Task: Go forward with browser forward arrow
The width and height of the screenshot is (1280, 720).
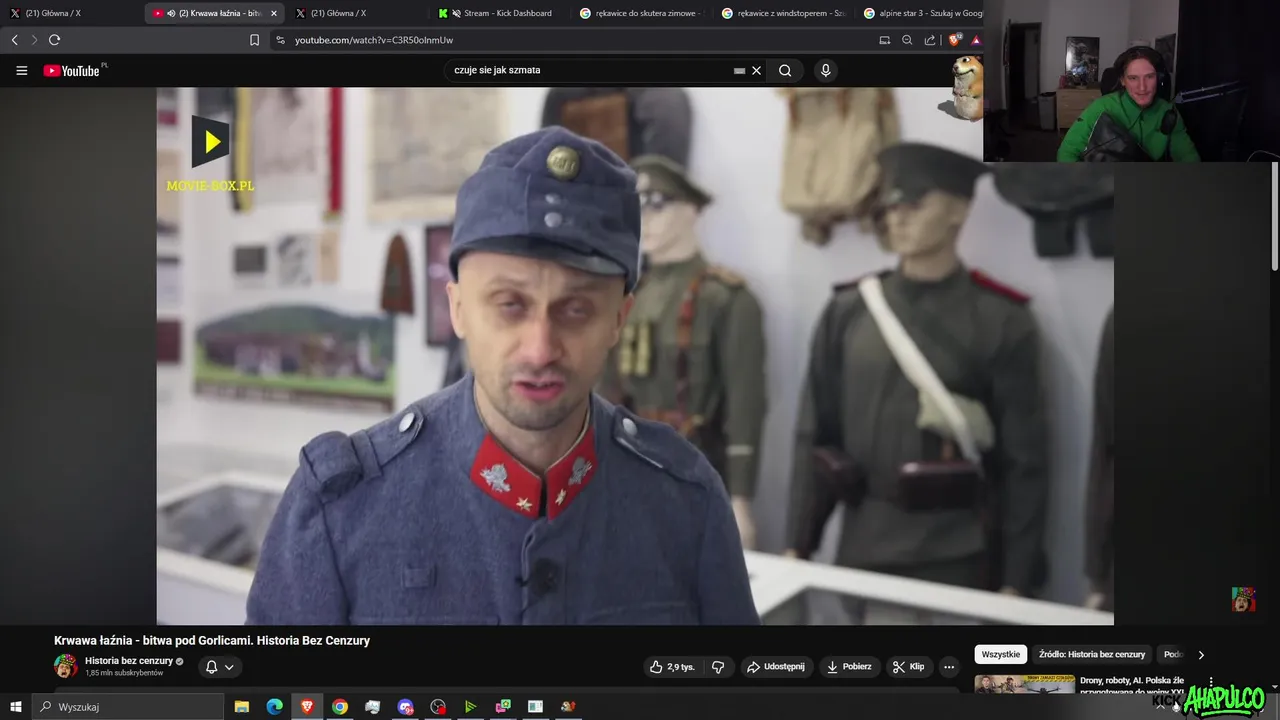Action: 34,40
